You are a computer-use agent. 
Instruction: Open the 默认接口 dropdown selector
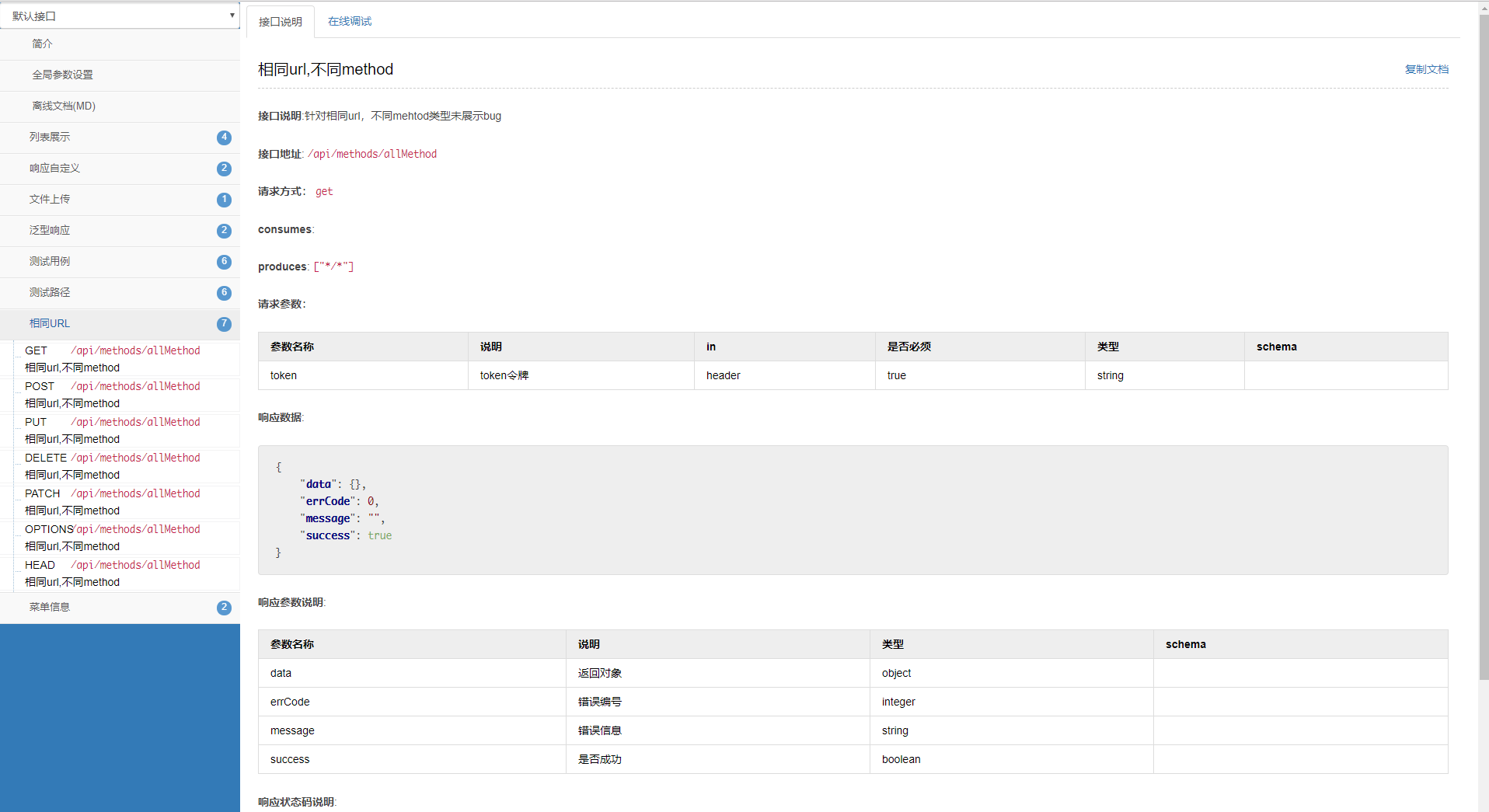tap(120, 16)
